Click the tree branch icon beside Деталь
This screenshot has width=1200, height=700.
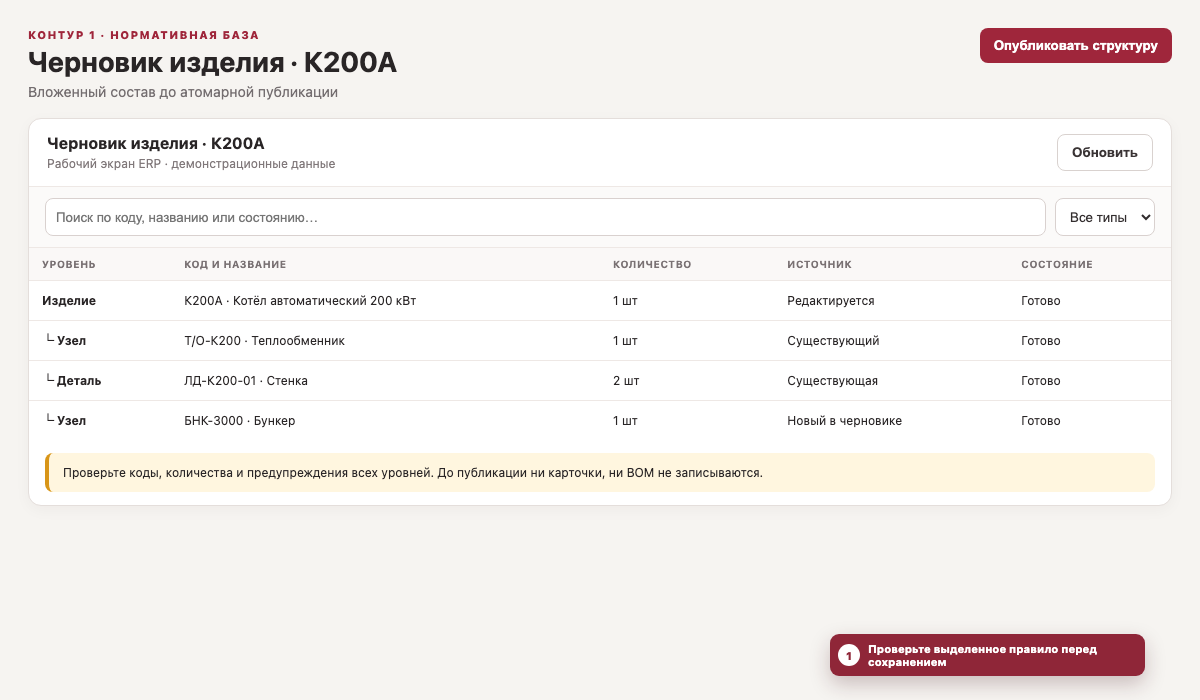coord(48,380)
